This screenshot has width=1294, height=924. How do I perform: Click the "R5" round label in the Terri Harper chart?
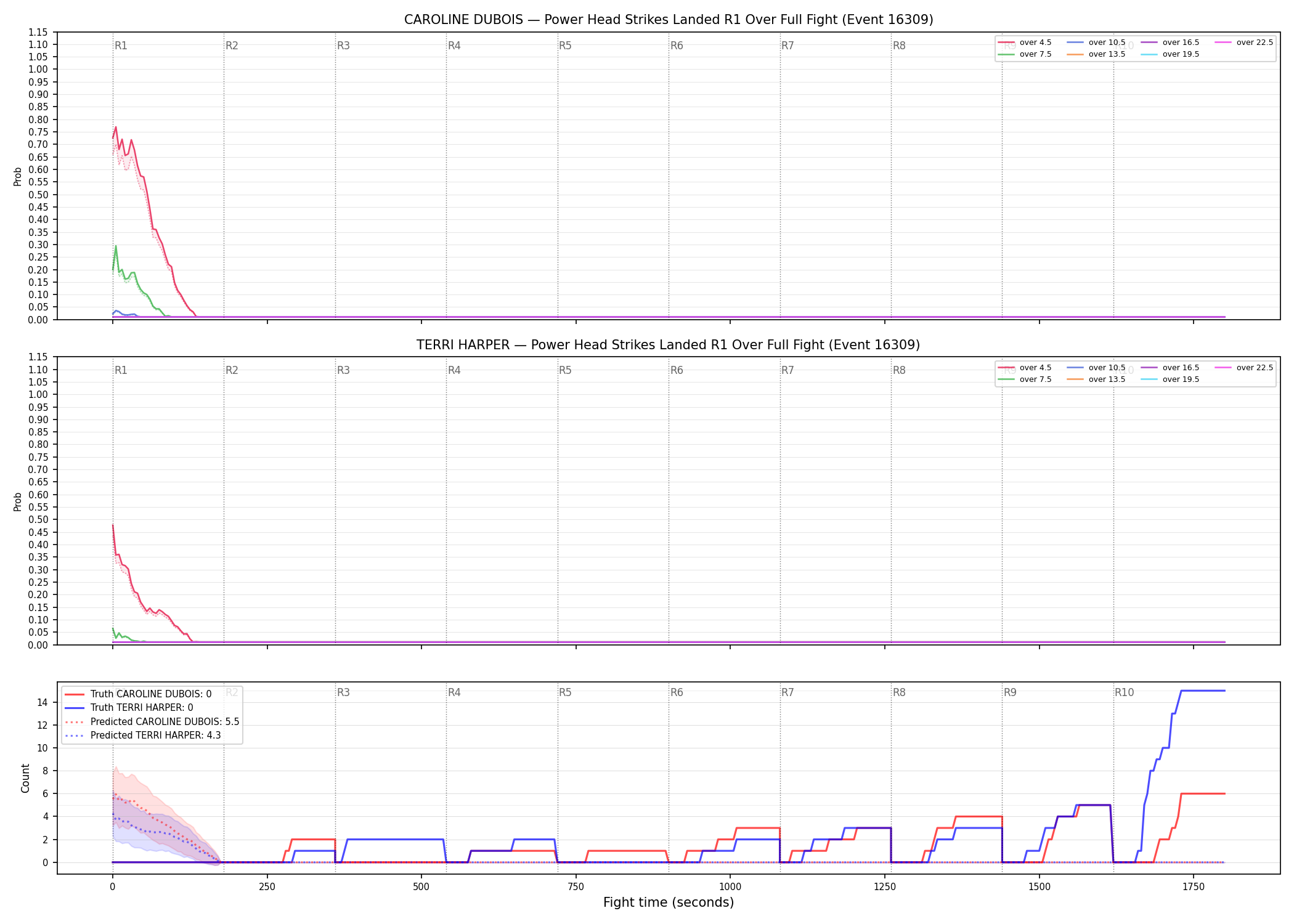click(x=565, y=370)
